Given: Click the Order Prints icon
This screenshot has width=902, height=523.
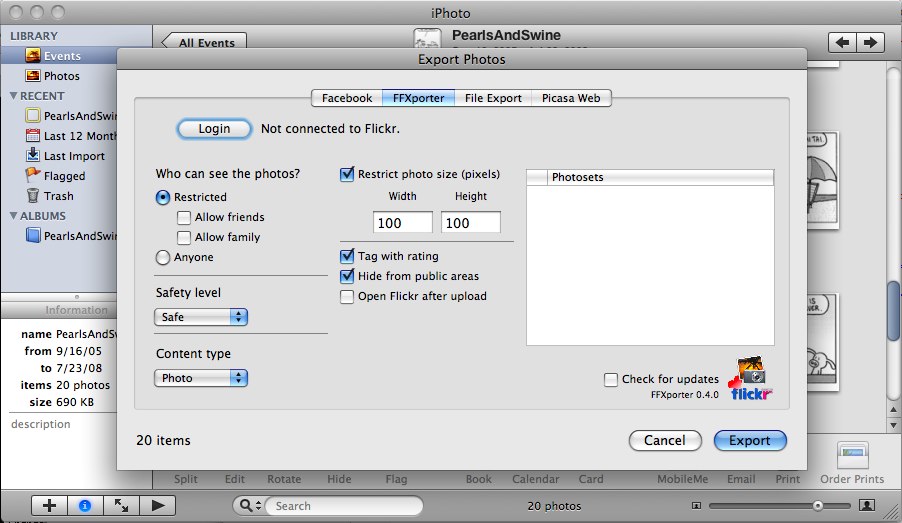Looking at the screenshot, I should coord(853,455).
